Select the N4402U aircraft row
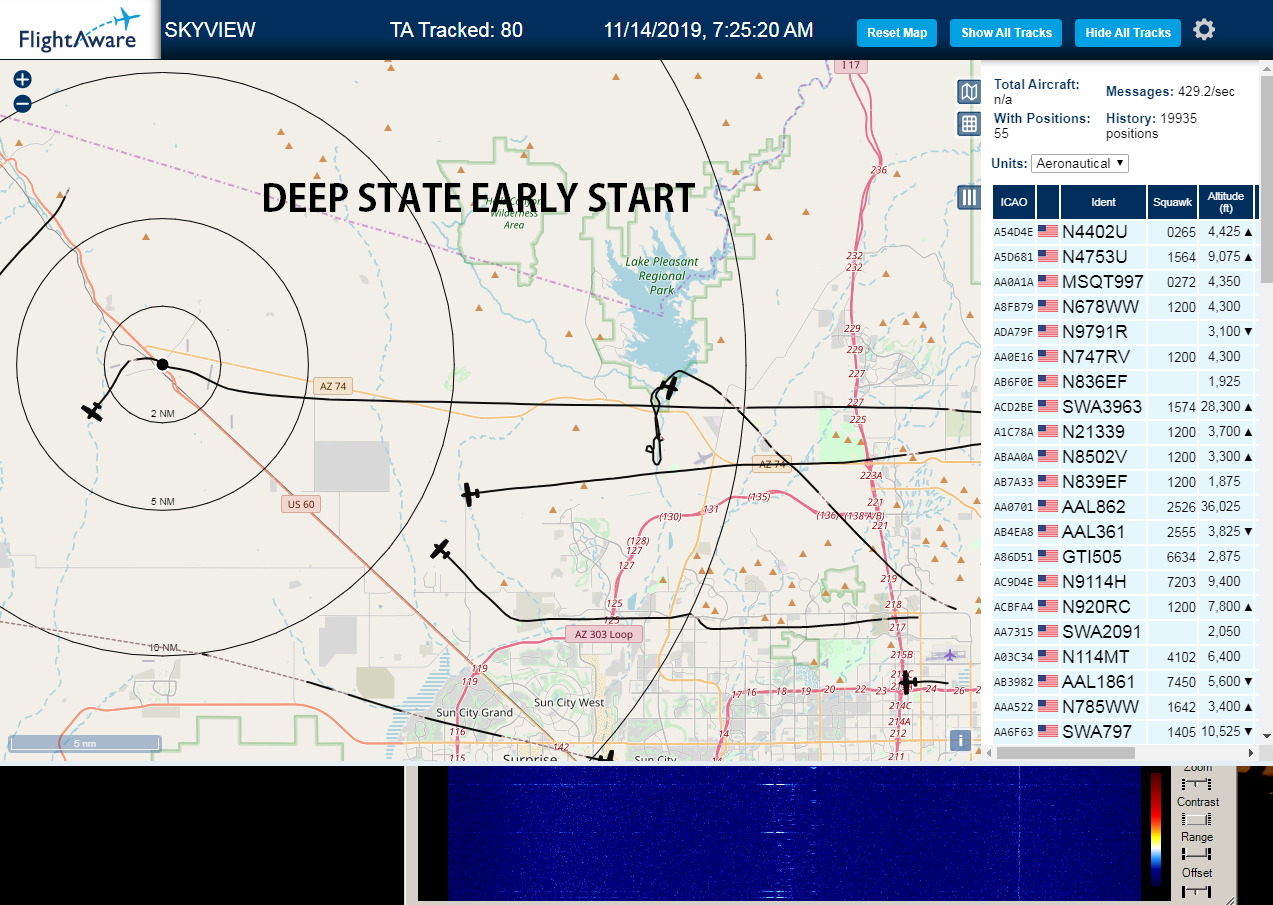The height and width of the screenshot is (905, 1273). (x=1124, y=231)
